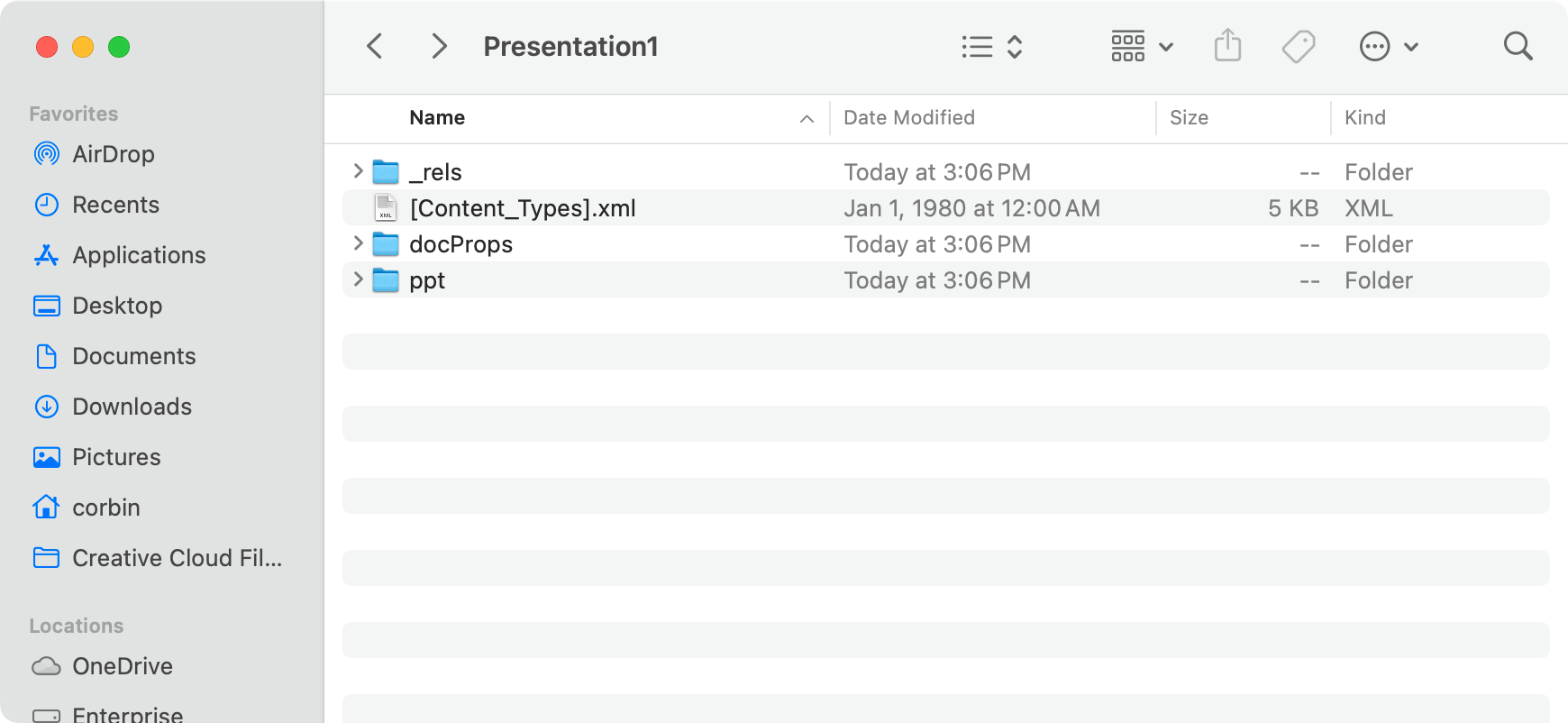Click the Creative Cloud Files folder icon

pos(47,558)
